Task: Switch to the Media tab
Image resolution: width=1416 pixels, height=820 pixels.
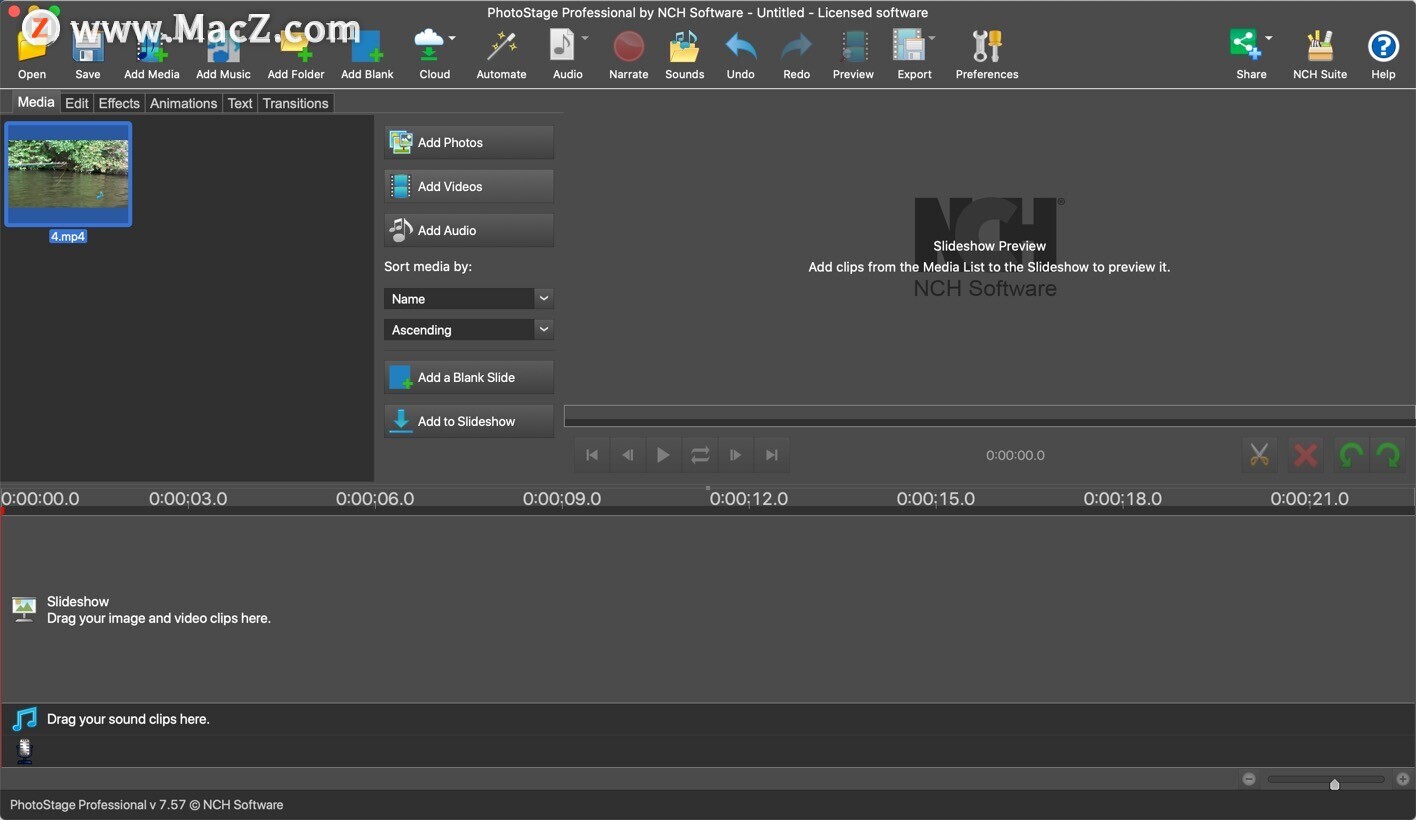Action: (36, 102)
